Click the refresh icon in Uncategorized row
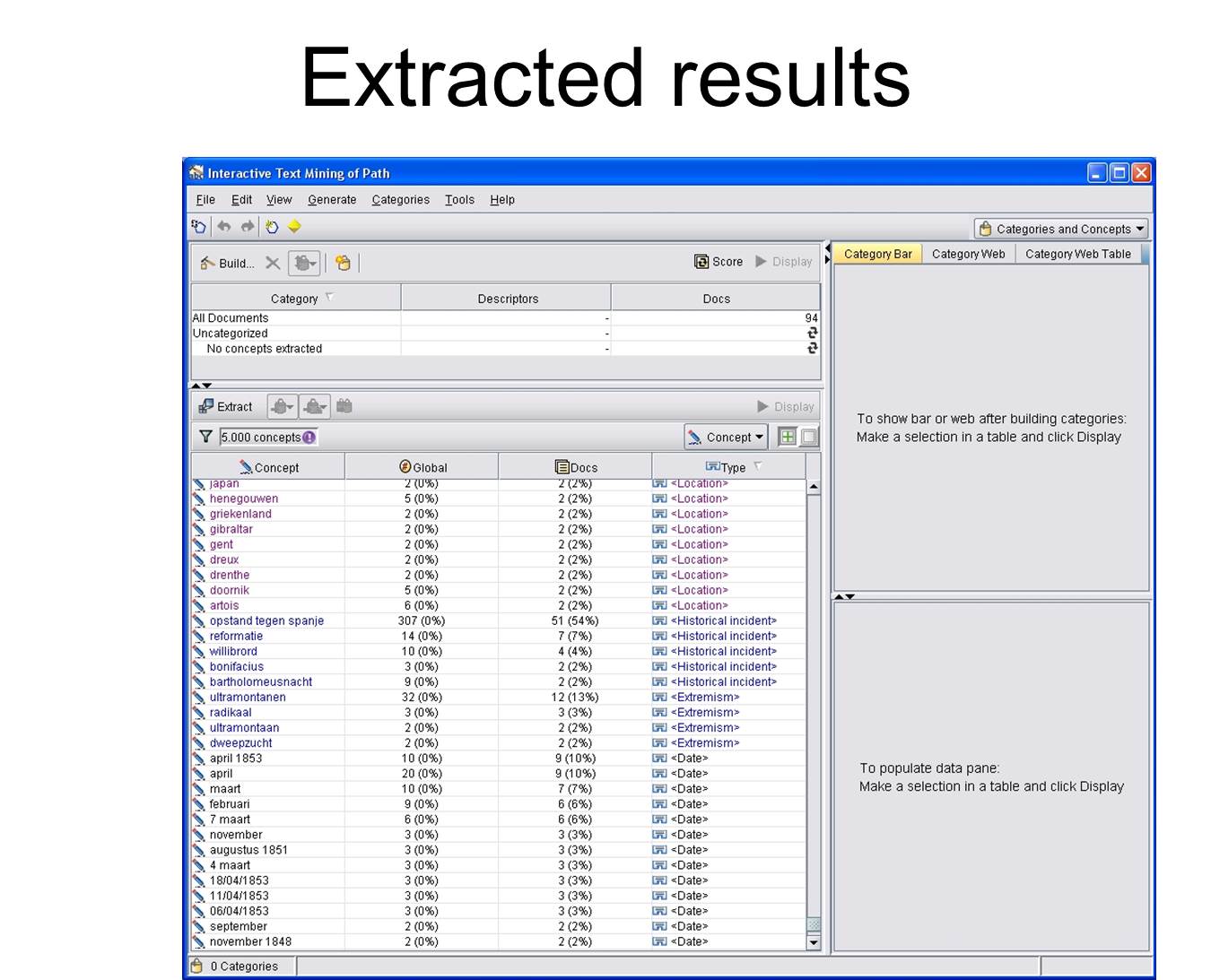1211x980 pixels. pyautogui.click(x=813, y=333)
